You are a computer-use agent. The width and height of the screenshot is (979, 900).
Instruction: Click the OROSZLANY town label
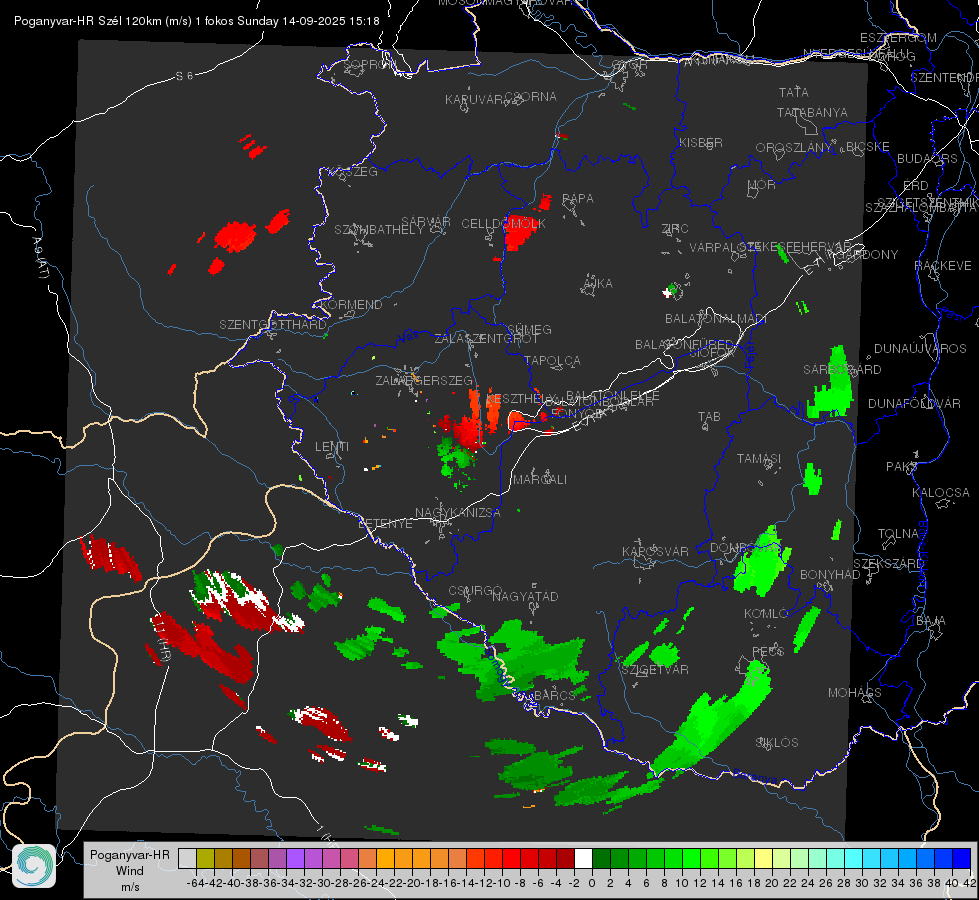point(794,148)
